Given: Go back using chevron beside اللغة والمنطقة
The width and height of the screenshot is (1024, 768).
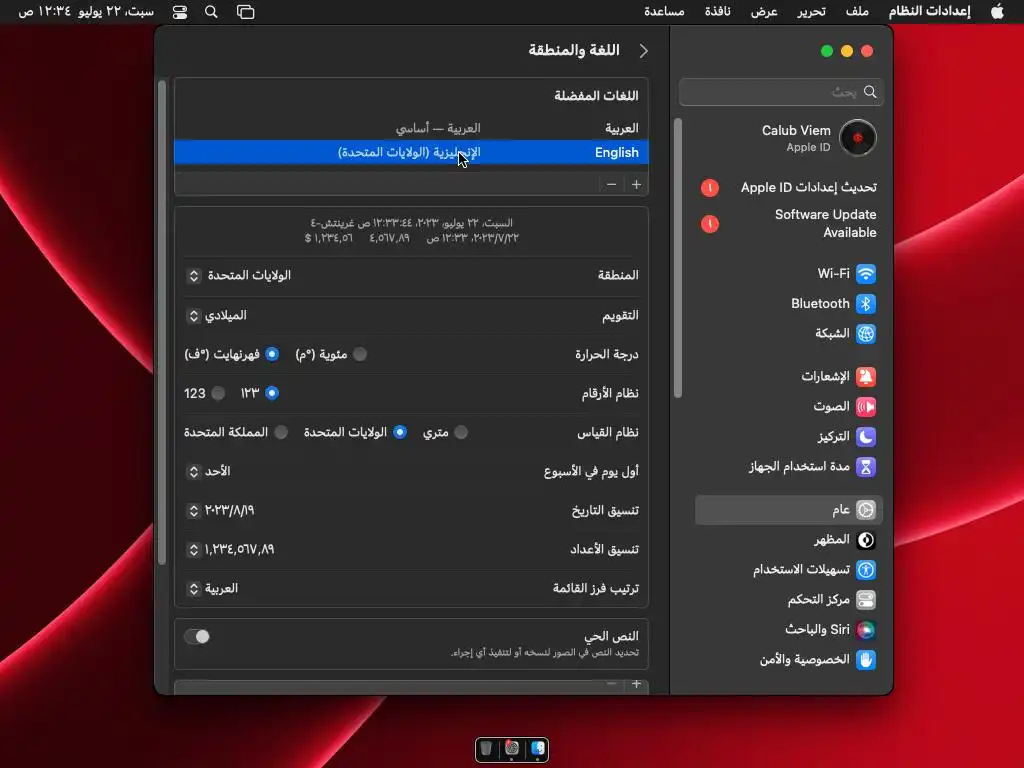Looking at the screenshot, I should 643,51.
